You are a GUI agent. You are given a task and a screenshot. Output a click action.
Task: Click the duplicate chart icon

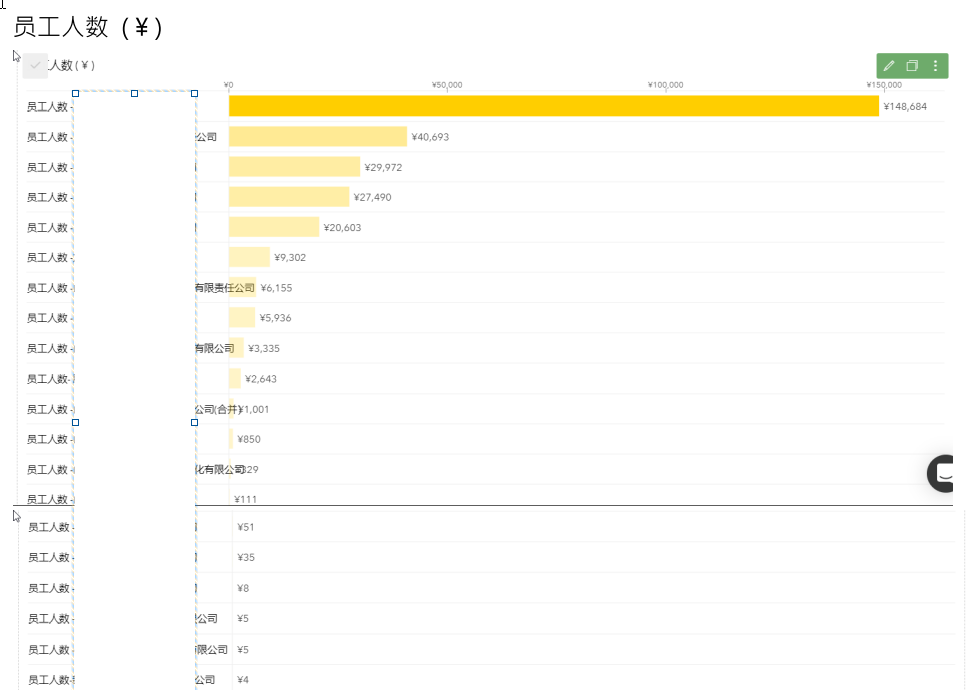(912, 66)
